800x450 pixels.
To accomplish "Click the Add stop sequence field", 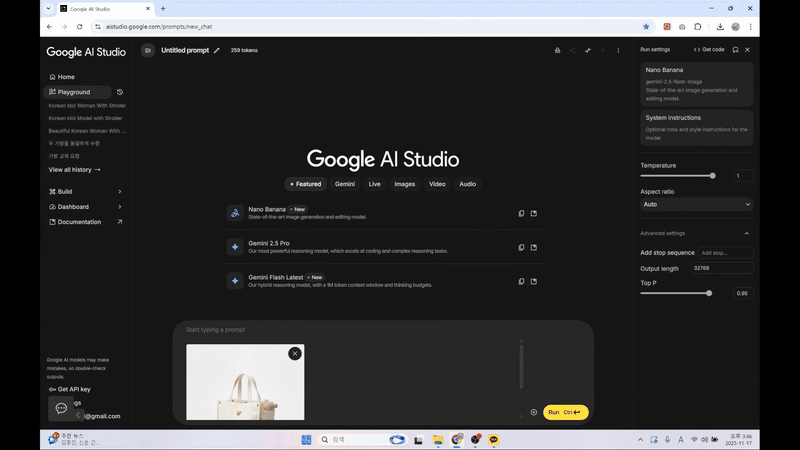I will click(x=725, y=253).
